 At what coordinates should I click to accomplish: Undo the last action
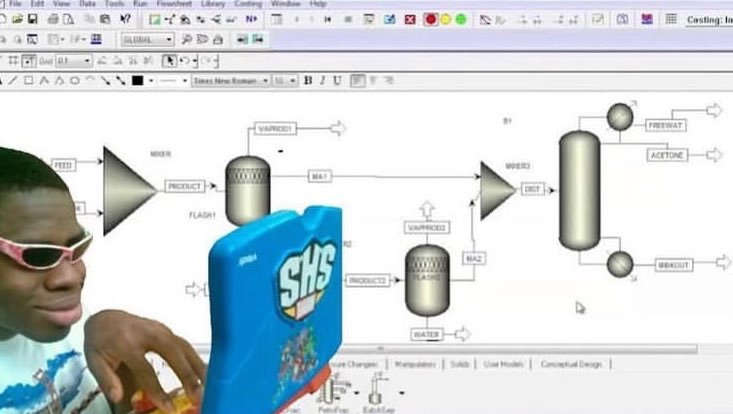click(x=184, y=61)
